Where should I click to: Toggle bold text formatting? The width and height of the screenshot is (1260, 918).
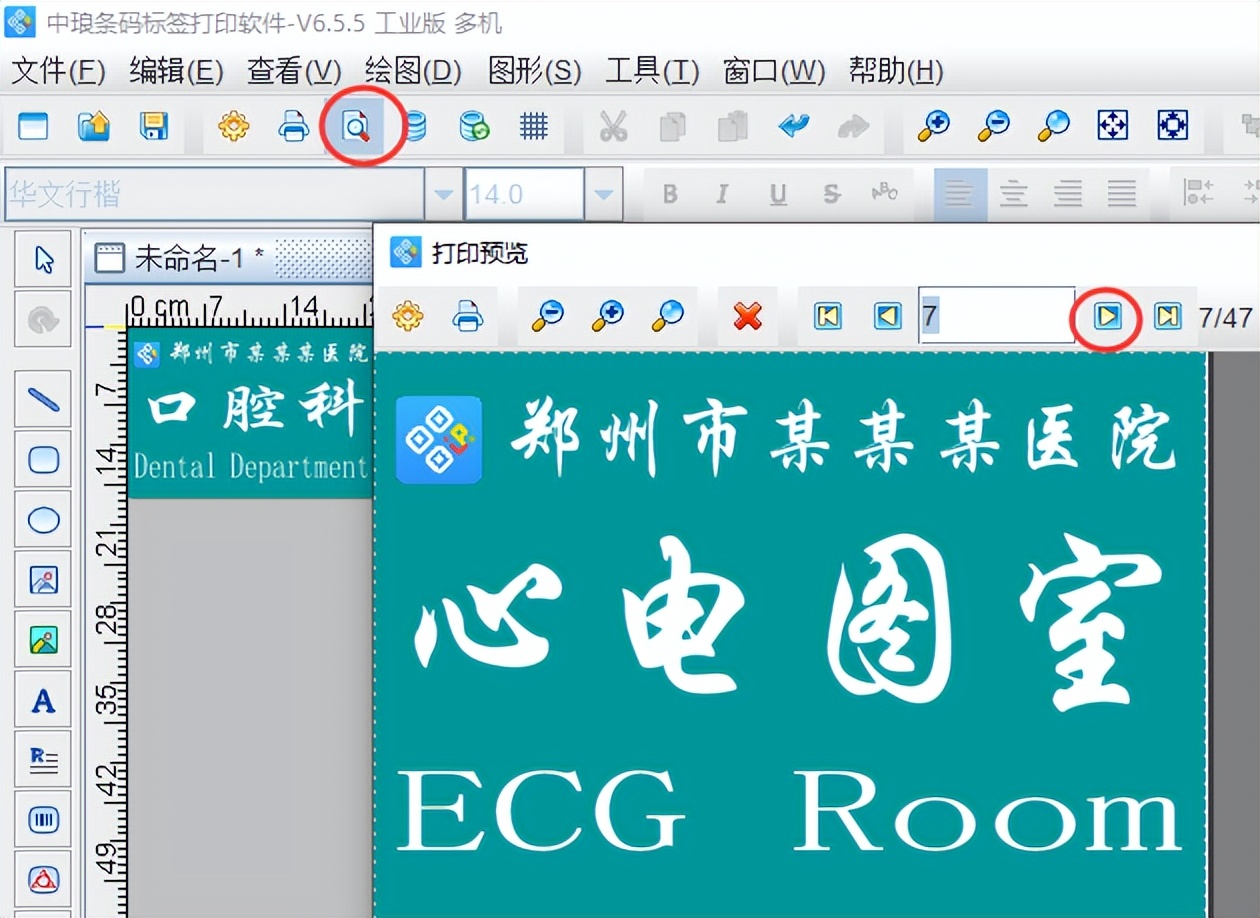click(x=670, y=194)
